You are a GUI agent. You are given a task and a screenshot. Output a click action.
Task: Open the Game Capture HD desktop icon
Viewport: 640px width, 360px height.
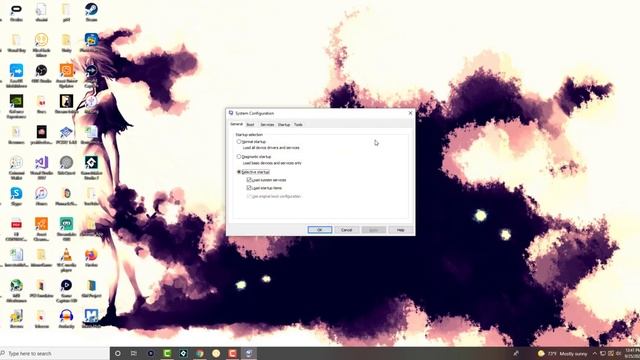(66, 291)
